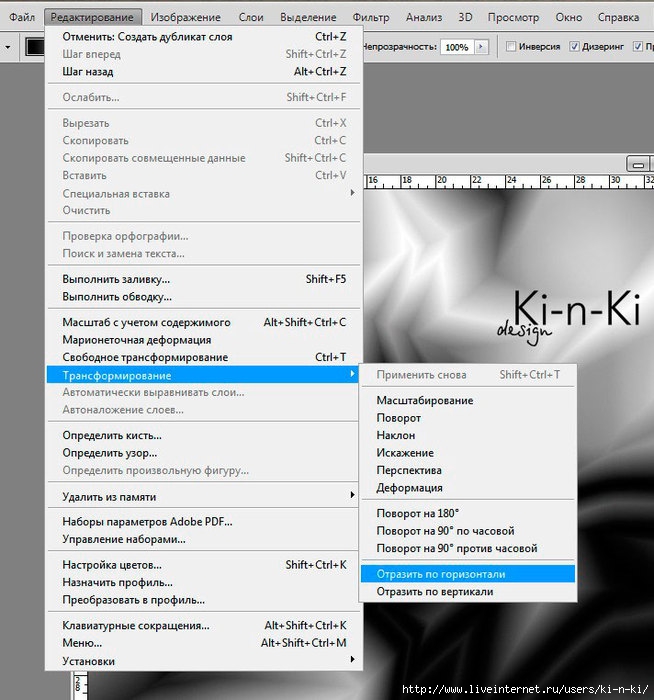The height and width of the screenshot is (700, 654).
Task: Open the Просмотр menu
Action: [x=513, y=17]
